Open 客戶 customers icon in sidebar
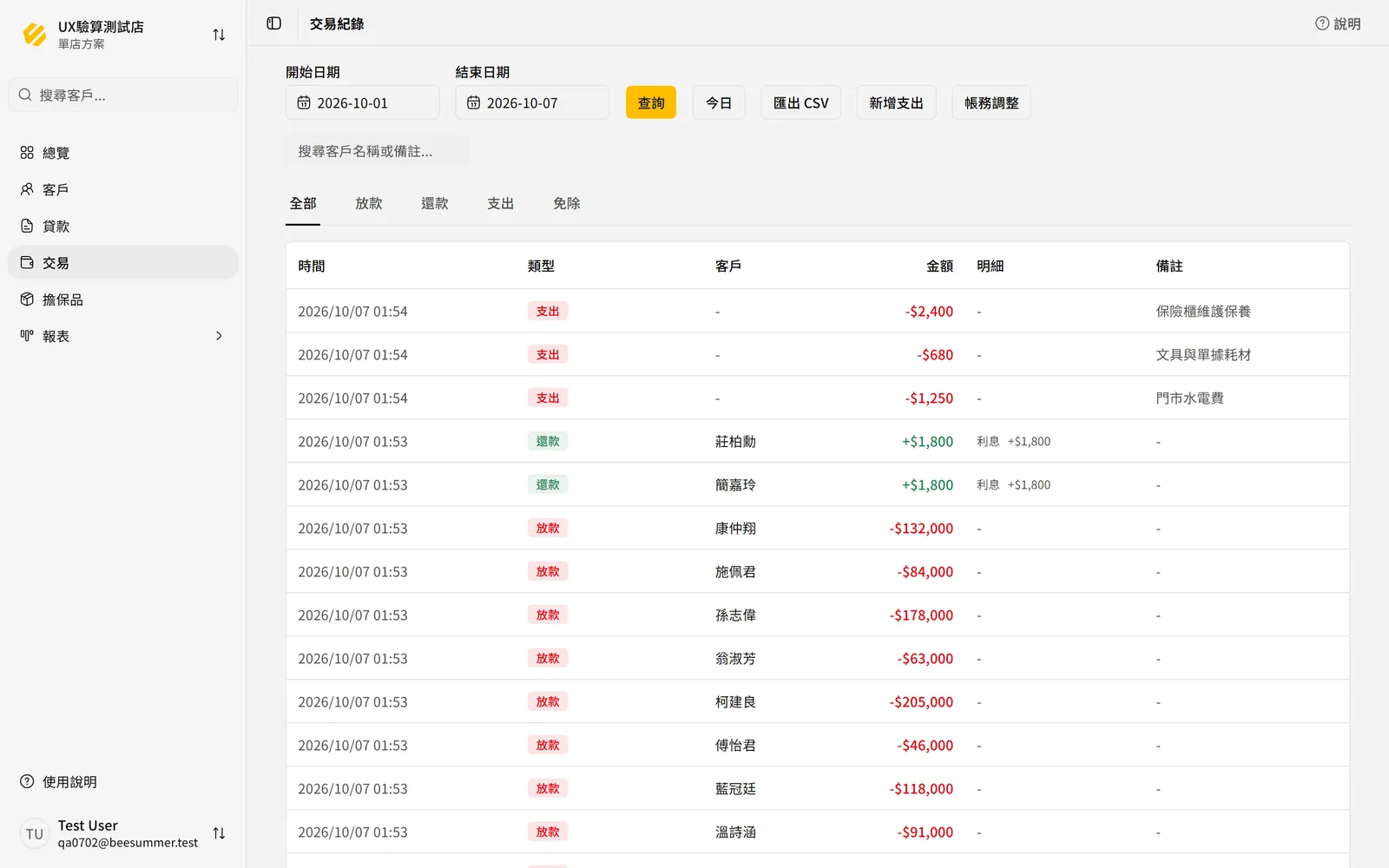Screen dimensions: 1389x868 coord(27,189)
